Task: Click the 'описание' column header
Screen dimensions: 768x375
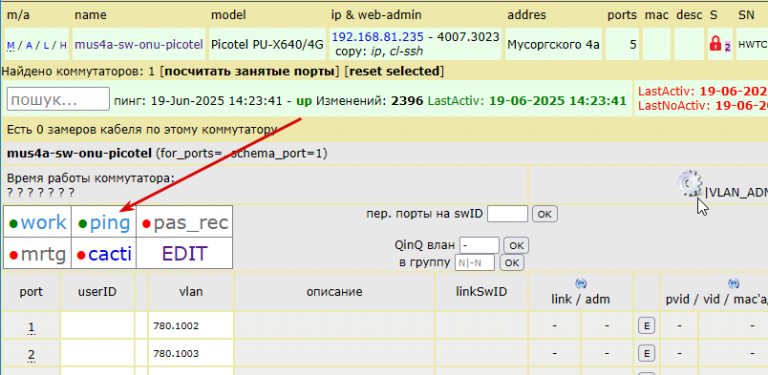Action: coord(335,292)
